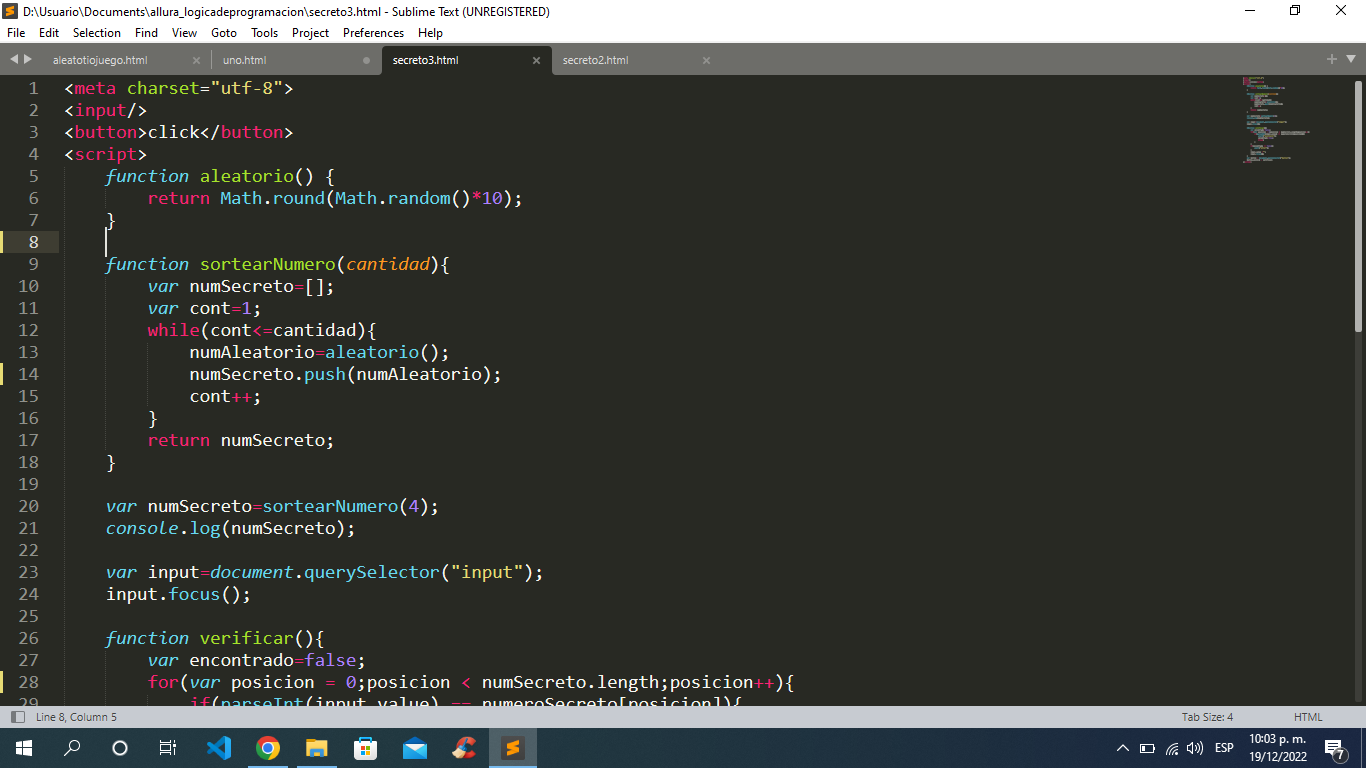Create a new tab with plus icon
Viewport: 1366px width, 768px height.
tap(1332, 60)
